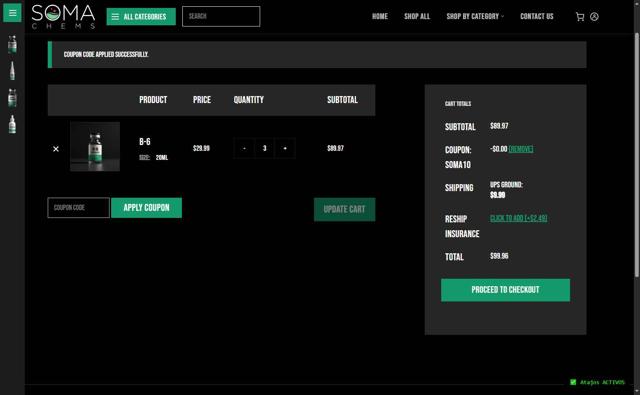
Task: Click the cart Total amount $99.96
Action: pyautogui.click(x=499, y=256)
